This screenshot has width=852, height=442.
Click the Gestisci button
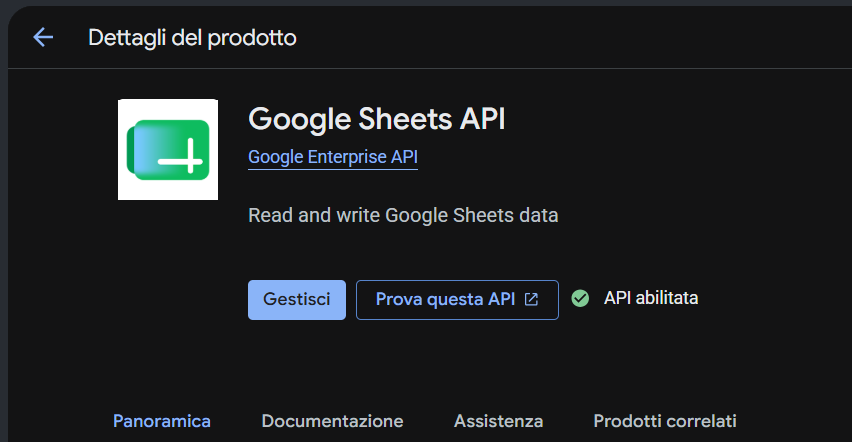tap(297, 300)
